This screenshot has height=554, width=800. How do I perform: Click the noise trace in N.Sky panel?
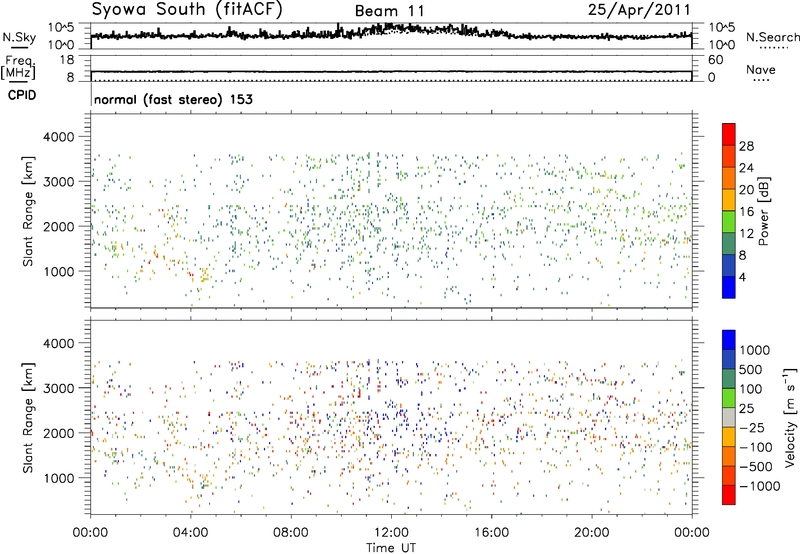pyautogui.click(x=391, y=33)
